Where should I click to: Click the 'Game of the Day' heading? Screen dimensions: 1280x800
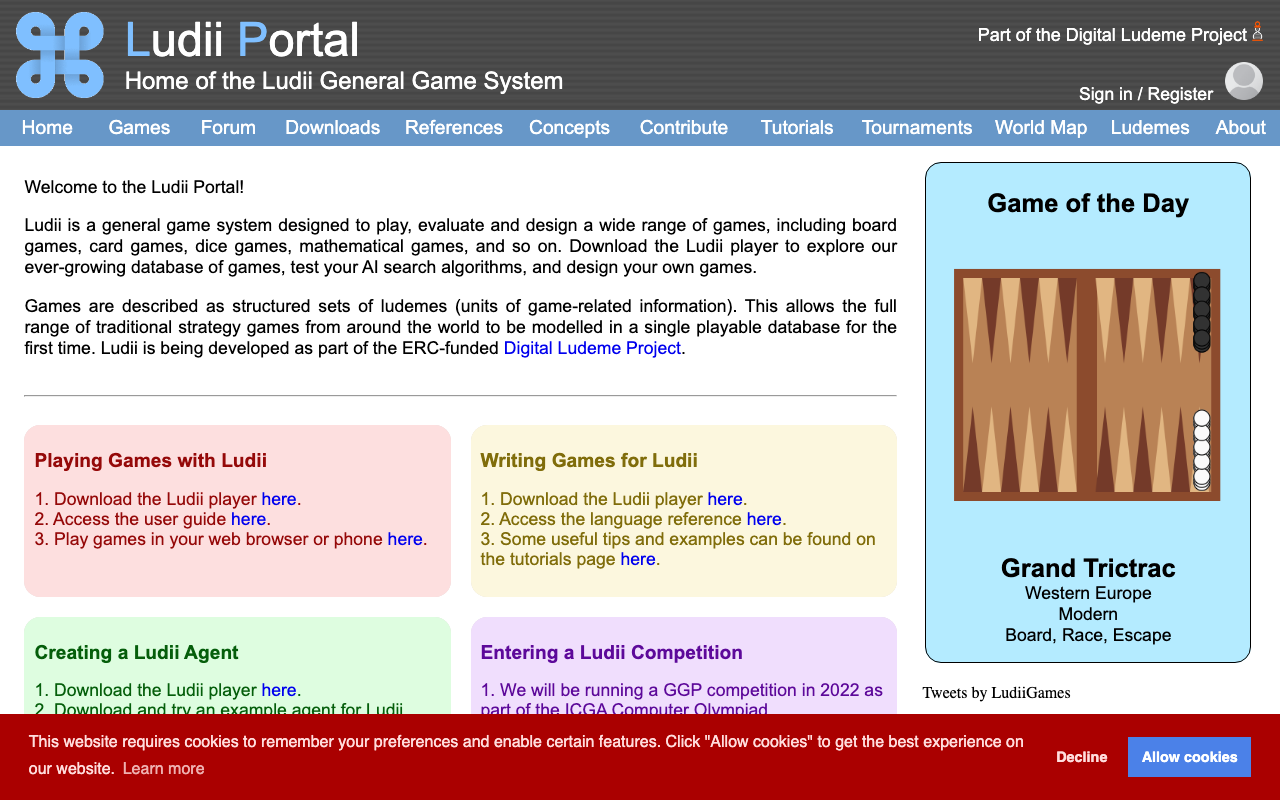pyautogui.click(x=1088, y=203)
